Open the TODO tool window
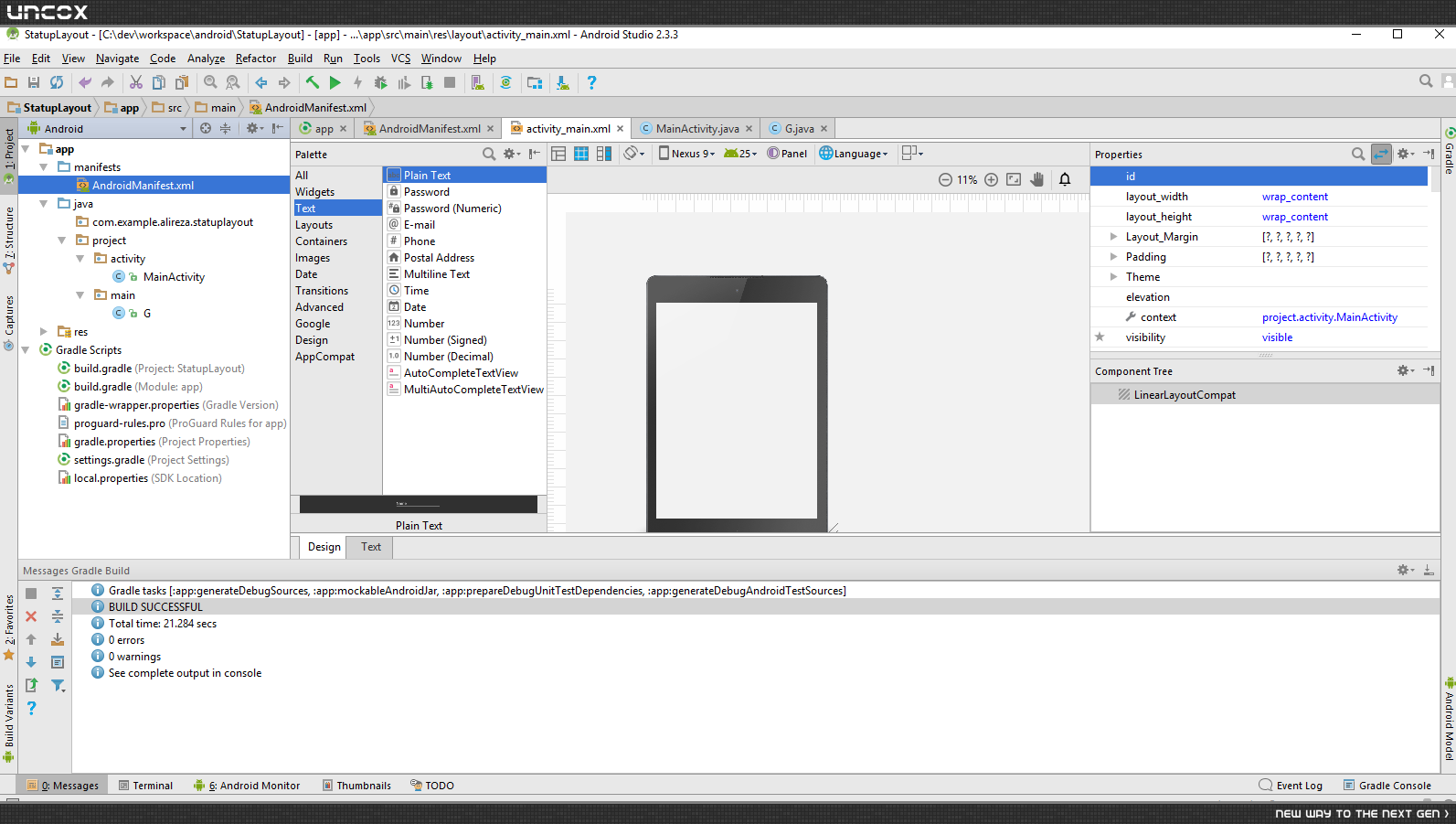Screen dimensions: 1456x824 (x=432, y=786)
